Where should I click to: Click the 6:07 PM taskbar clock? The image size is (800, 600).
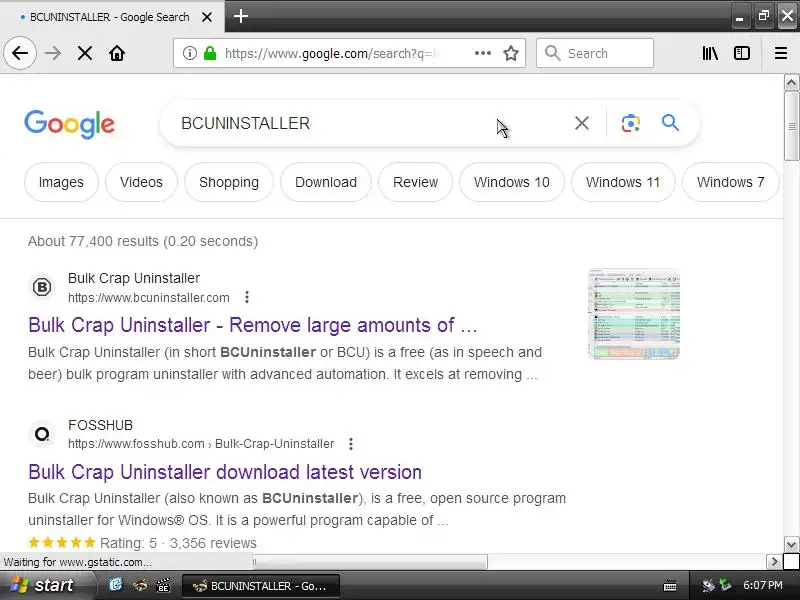[763, 585]
